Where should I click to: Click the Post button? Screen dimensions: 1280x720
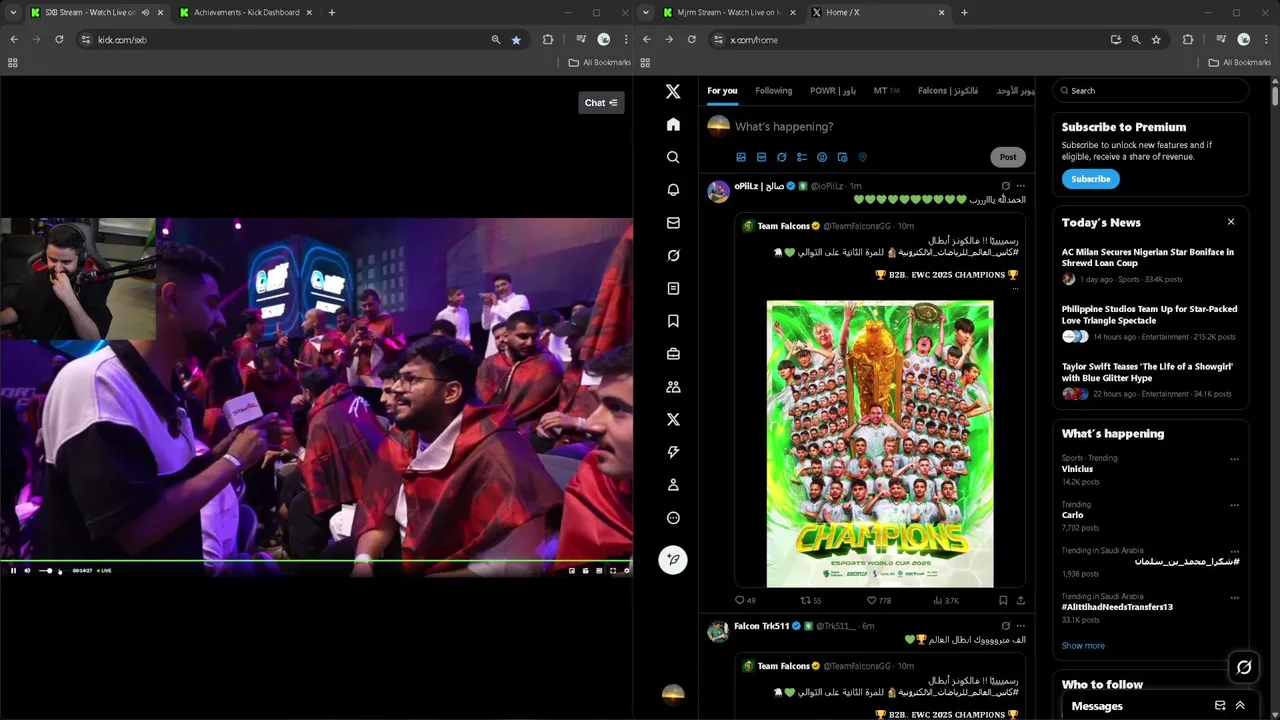click(1008, 157)
